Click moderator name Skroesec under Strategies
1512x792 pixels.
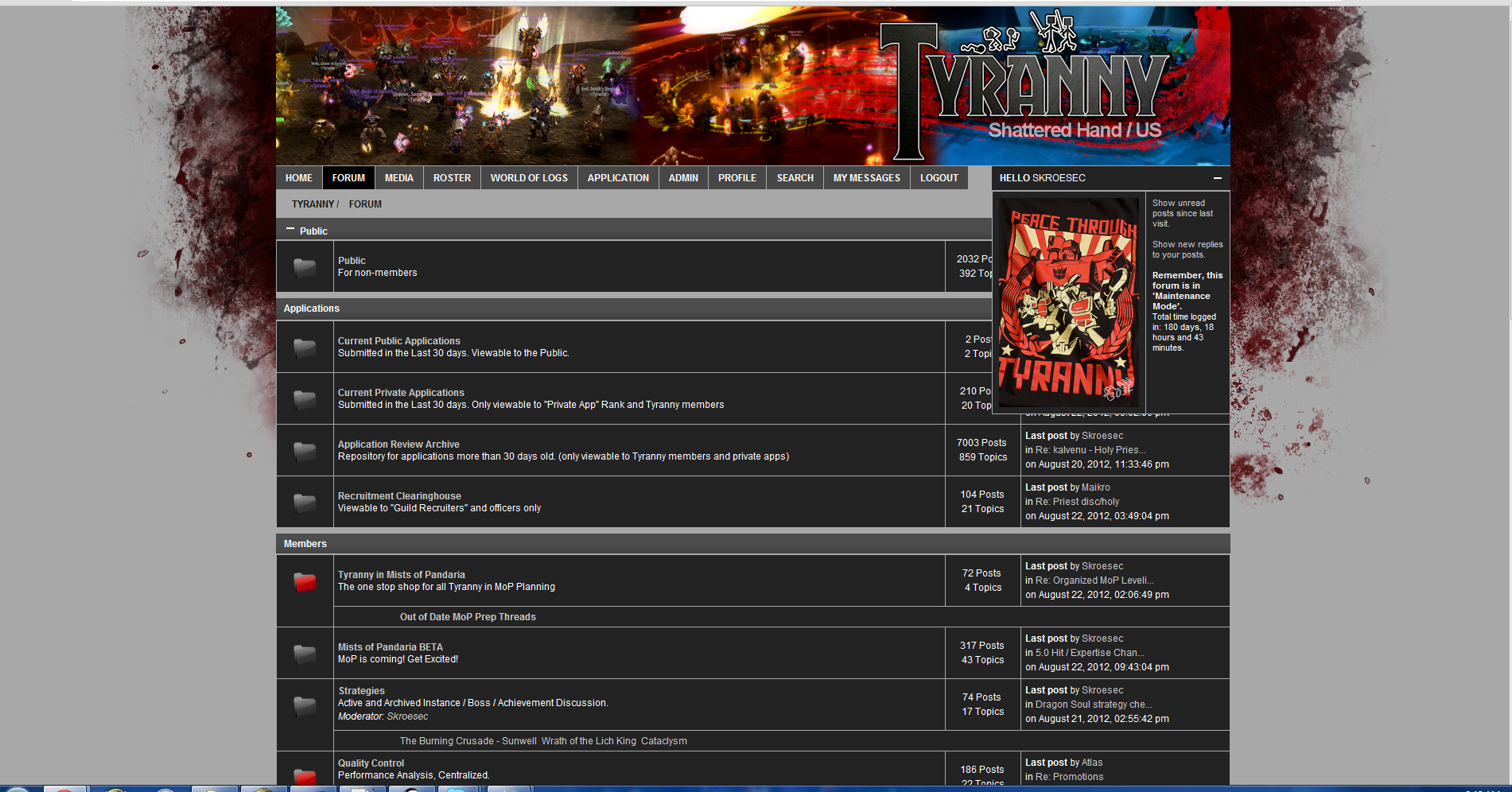[407, 716]
